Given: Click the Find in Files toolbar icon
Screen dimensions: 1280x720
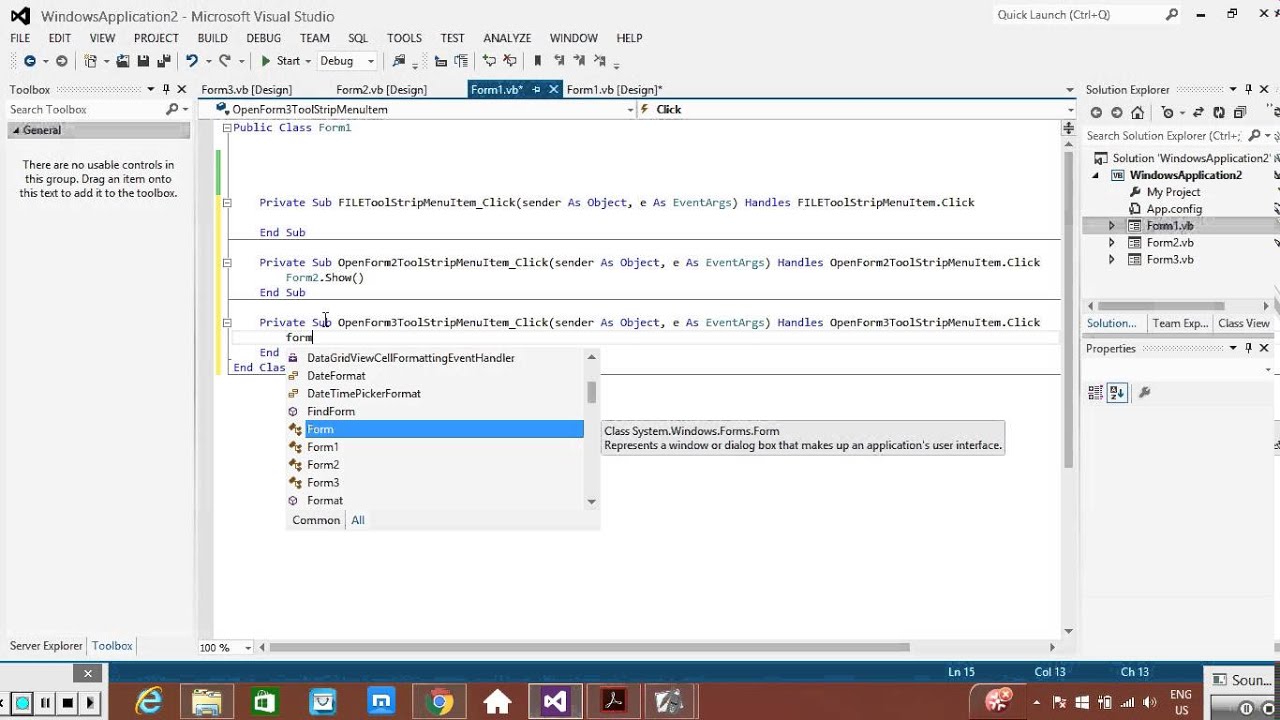Looking at the screenshot, I should (x=399, y=61).
